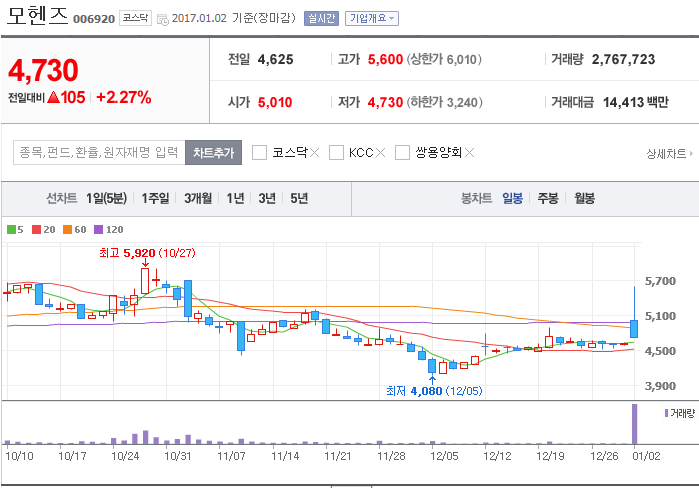Click the 01/02 blue candlestick on chart
The width and height of the screenshot is (699, 488).
(x=634, y=328)
